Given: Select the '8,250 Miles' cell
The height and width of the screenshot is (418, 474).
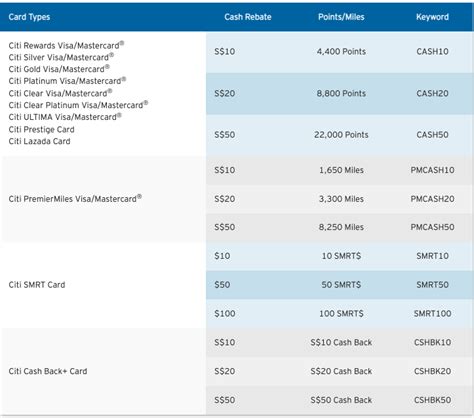Looking at the screenshot, I should coord(341,227).
